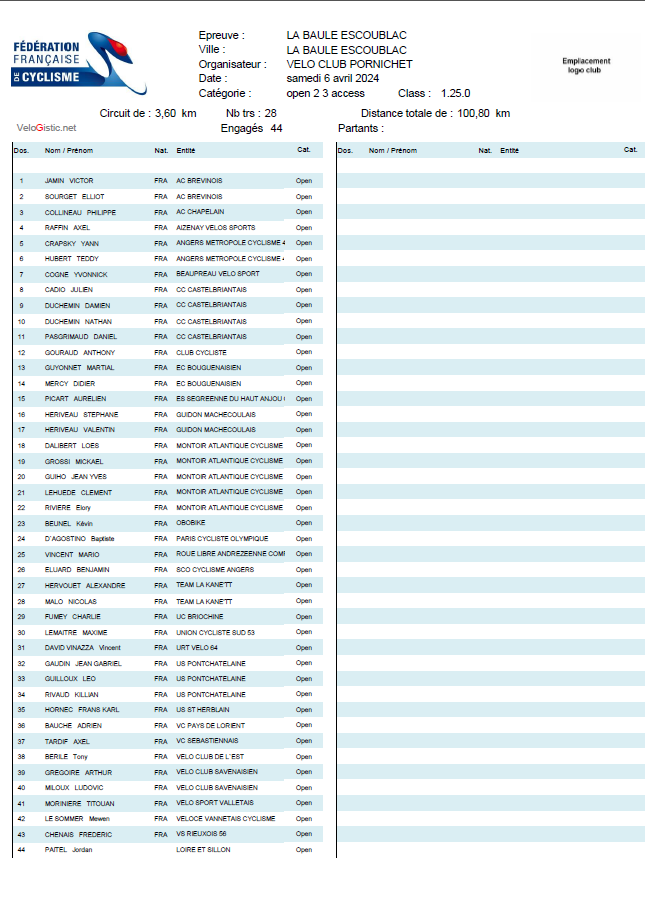Click the 'Emplacement logo club' placeholder
This screenshot has width=645, height=904.
point(586,65)
